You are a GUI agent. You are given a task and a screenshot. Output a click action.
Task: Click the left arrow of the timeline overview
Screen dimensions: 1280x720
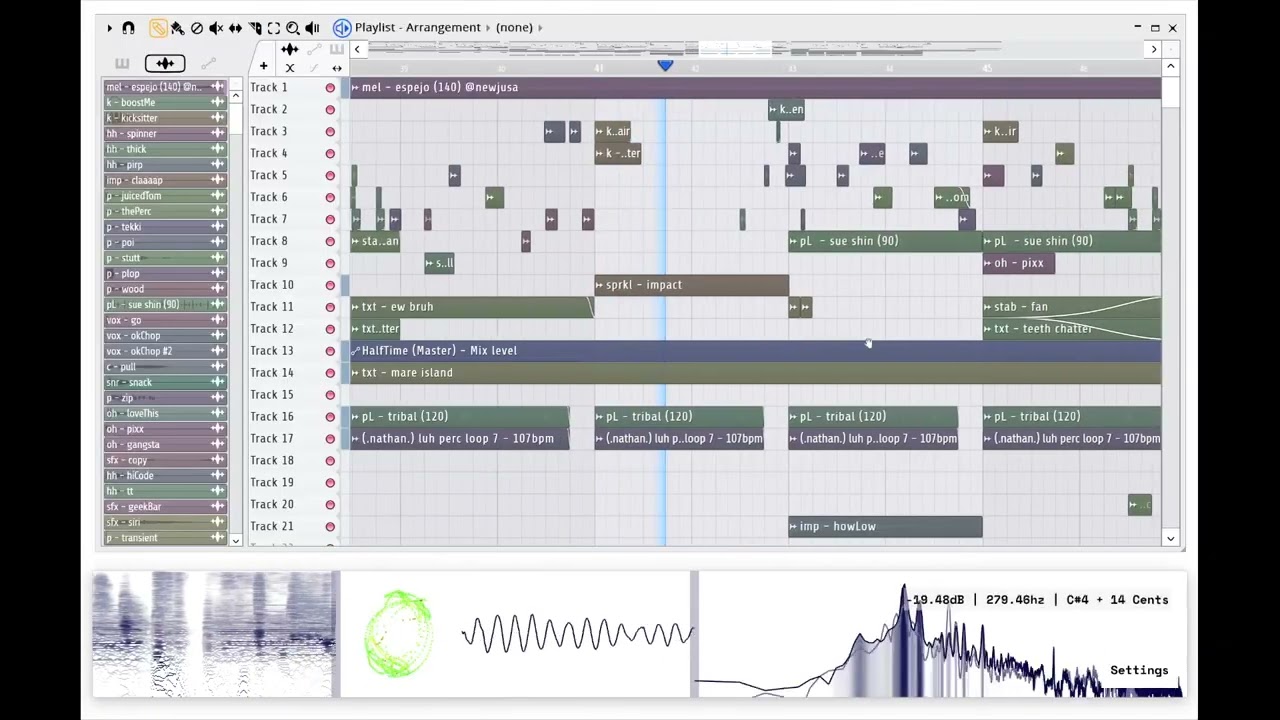[357, 49]
